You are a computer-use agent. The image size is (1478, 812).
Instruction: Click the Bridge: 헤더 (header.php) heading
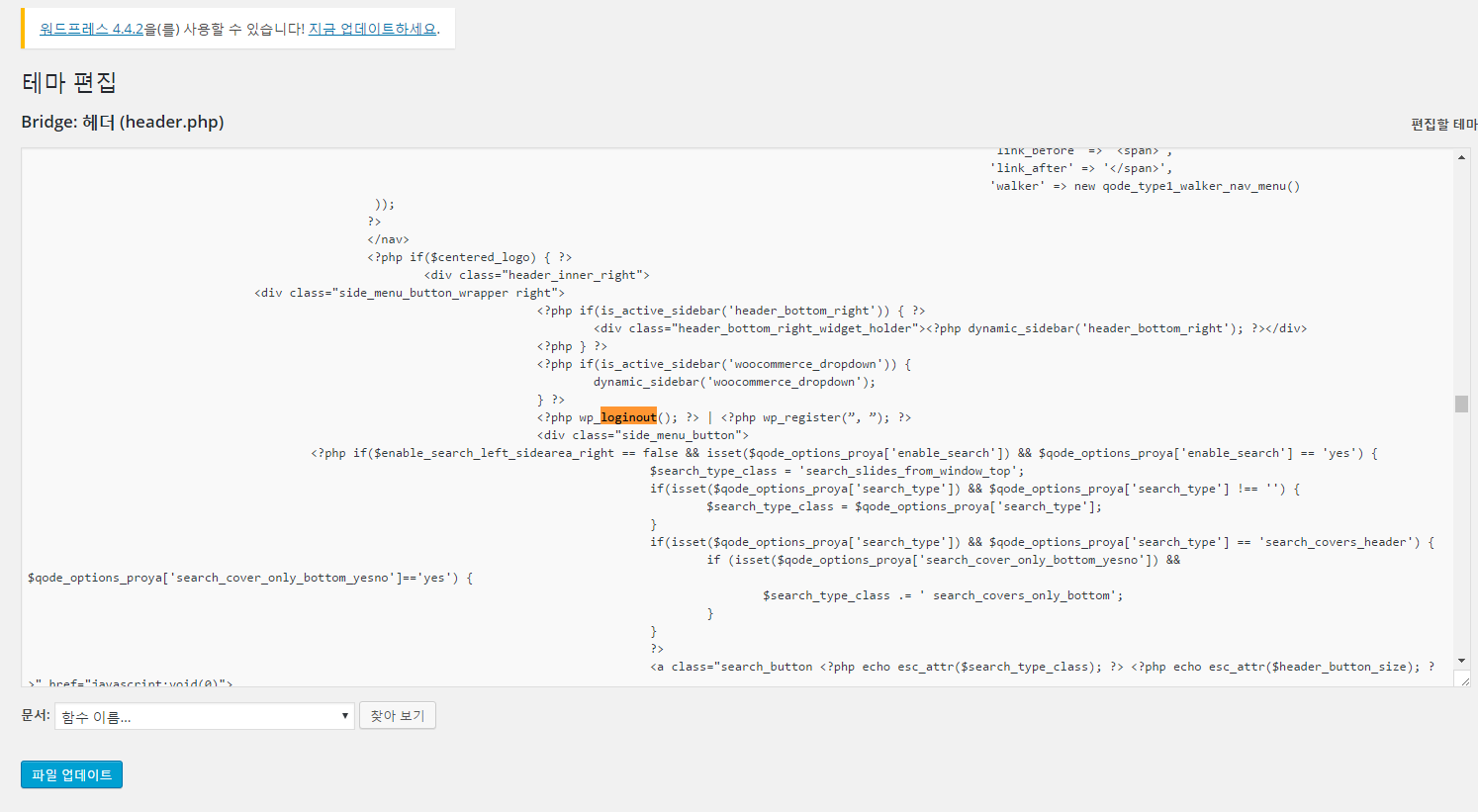(x=123, y=122)
